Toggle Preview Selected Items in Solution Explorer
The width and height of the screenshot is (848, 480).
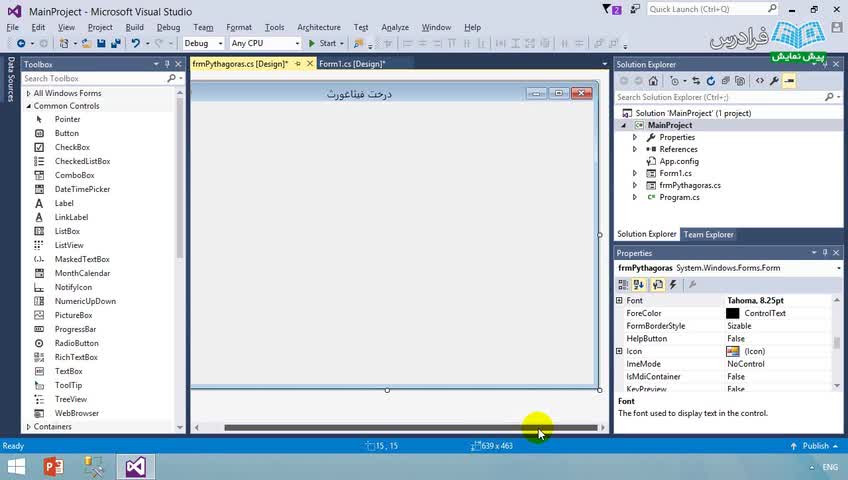pos(790,81)
